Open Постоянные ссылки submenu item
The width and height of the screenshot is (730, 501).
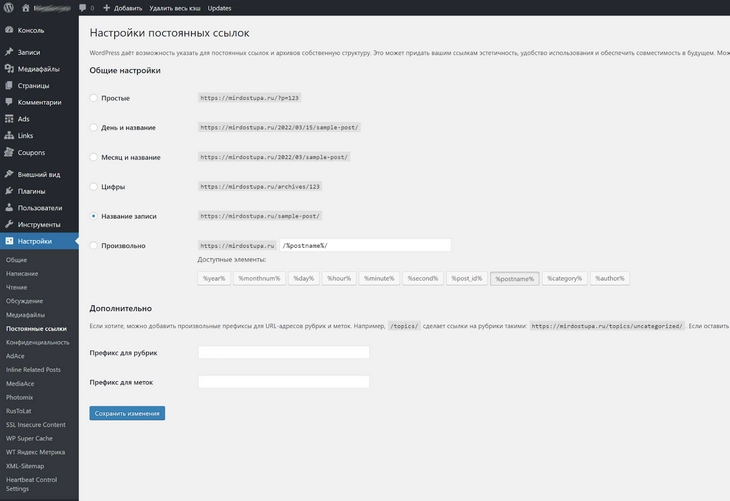36,329
